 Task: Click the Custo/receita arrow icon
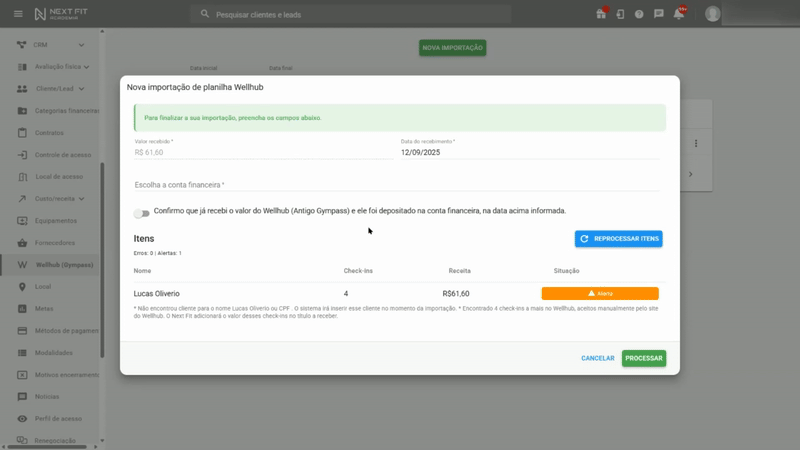point(22,198)
